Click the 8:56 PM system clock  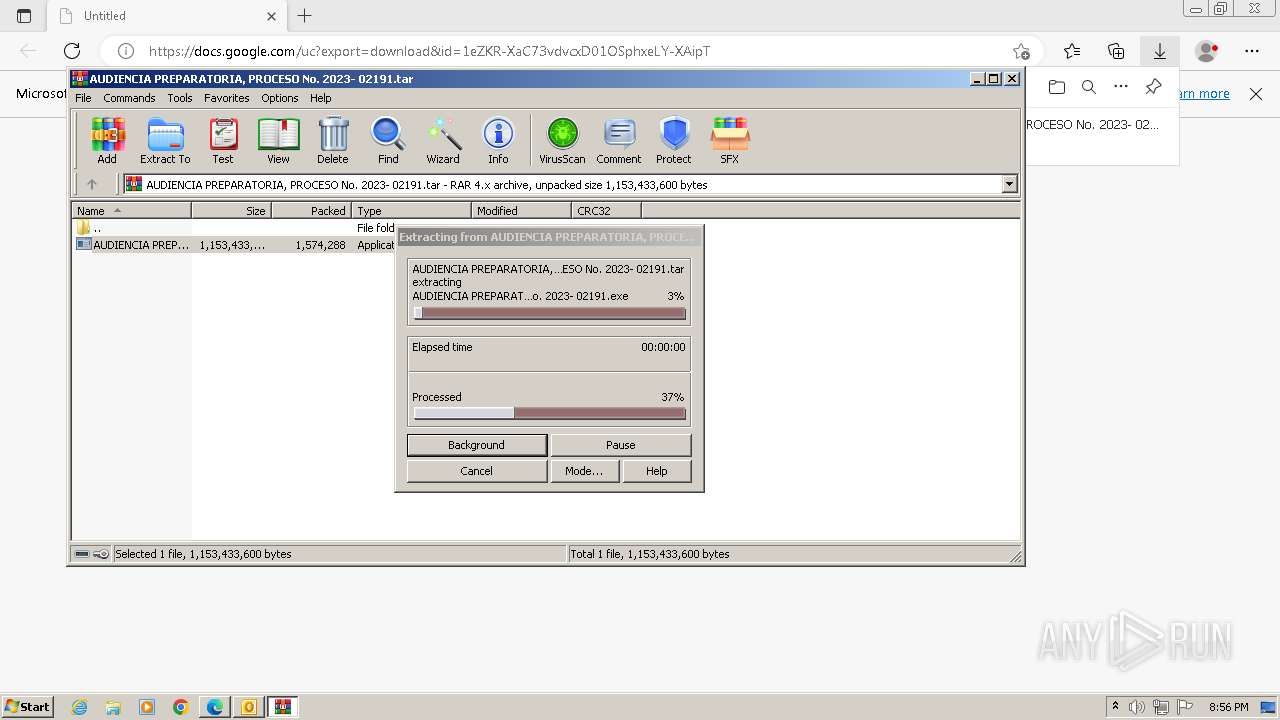(1229, 707)
